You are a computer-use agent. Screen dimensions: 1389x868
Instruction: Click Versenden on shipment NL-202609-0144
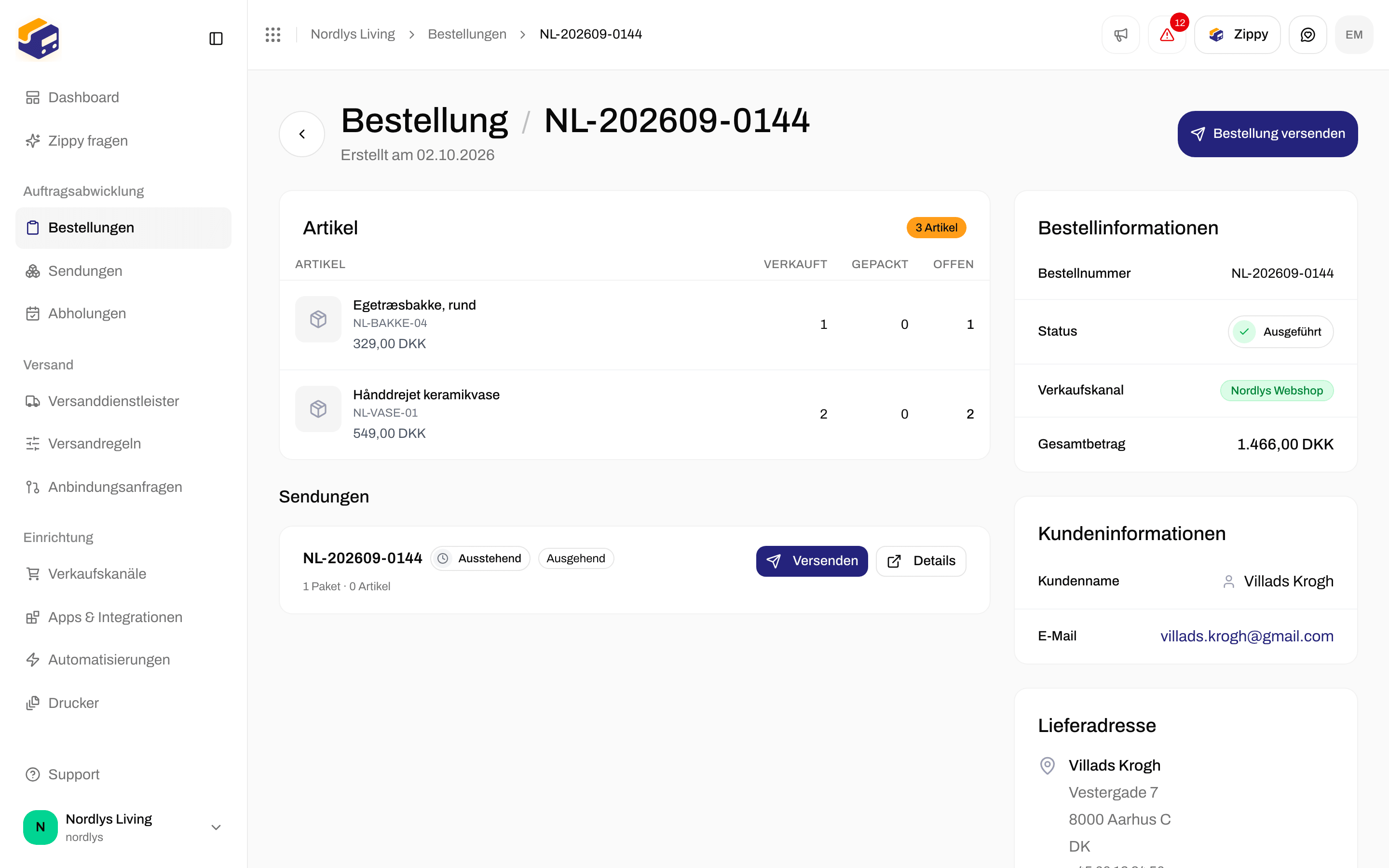812,561
